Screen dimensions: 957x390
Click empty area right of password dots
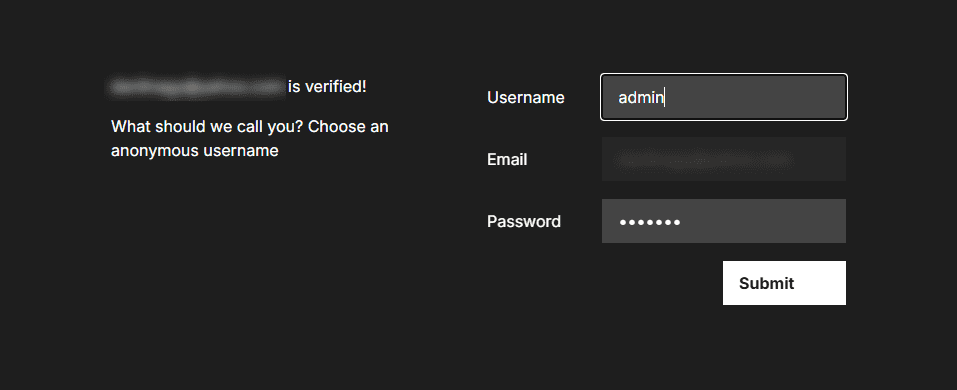pos(763,221)
